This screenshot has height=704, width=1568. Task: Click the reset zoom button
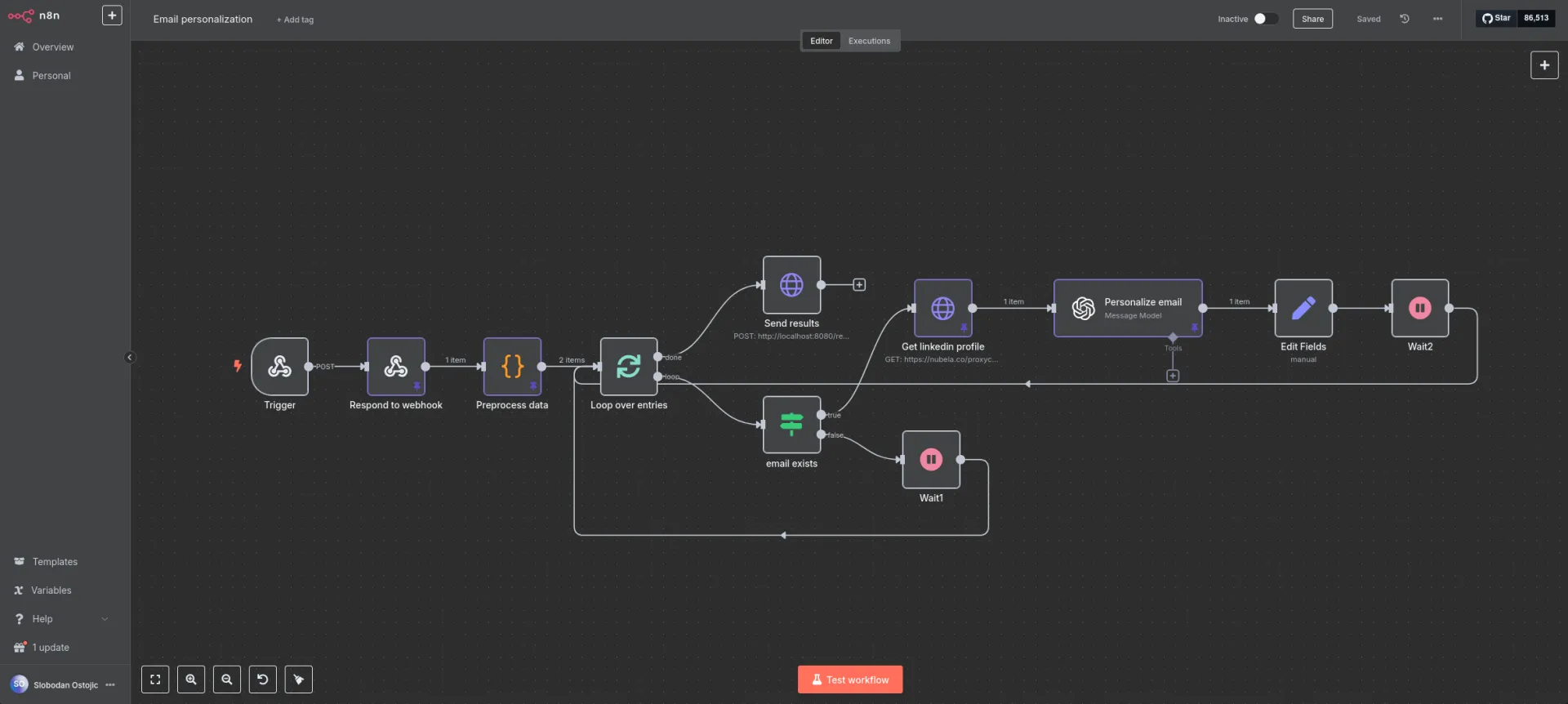[x=263, y=679]
